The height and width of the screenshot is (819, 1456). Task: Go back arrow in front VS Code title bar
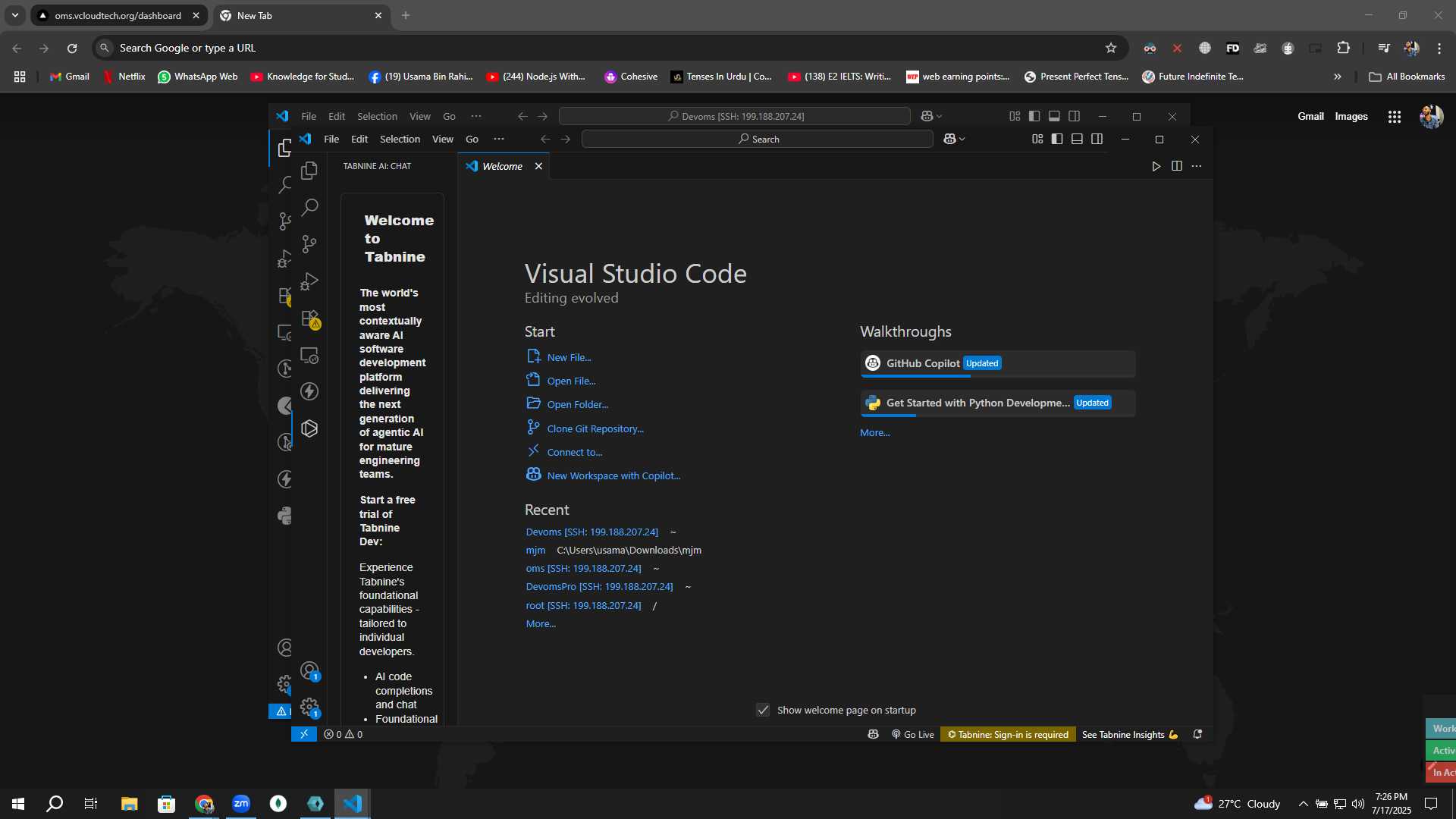click(544, 139)
